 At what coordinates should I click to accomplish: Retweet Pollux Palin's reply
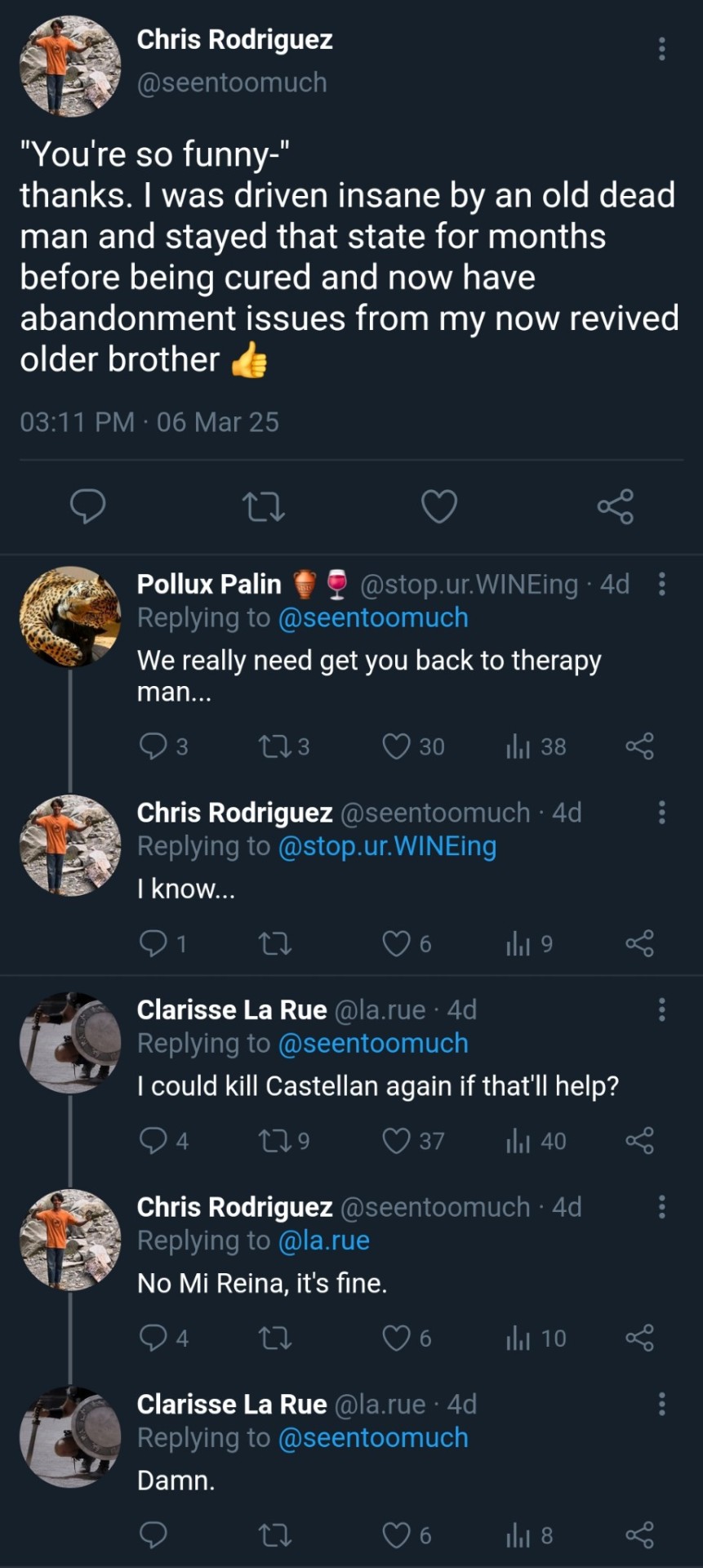(271, 746)
